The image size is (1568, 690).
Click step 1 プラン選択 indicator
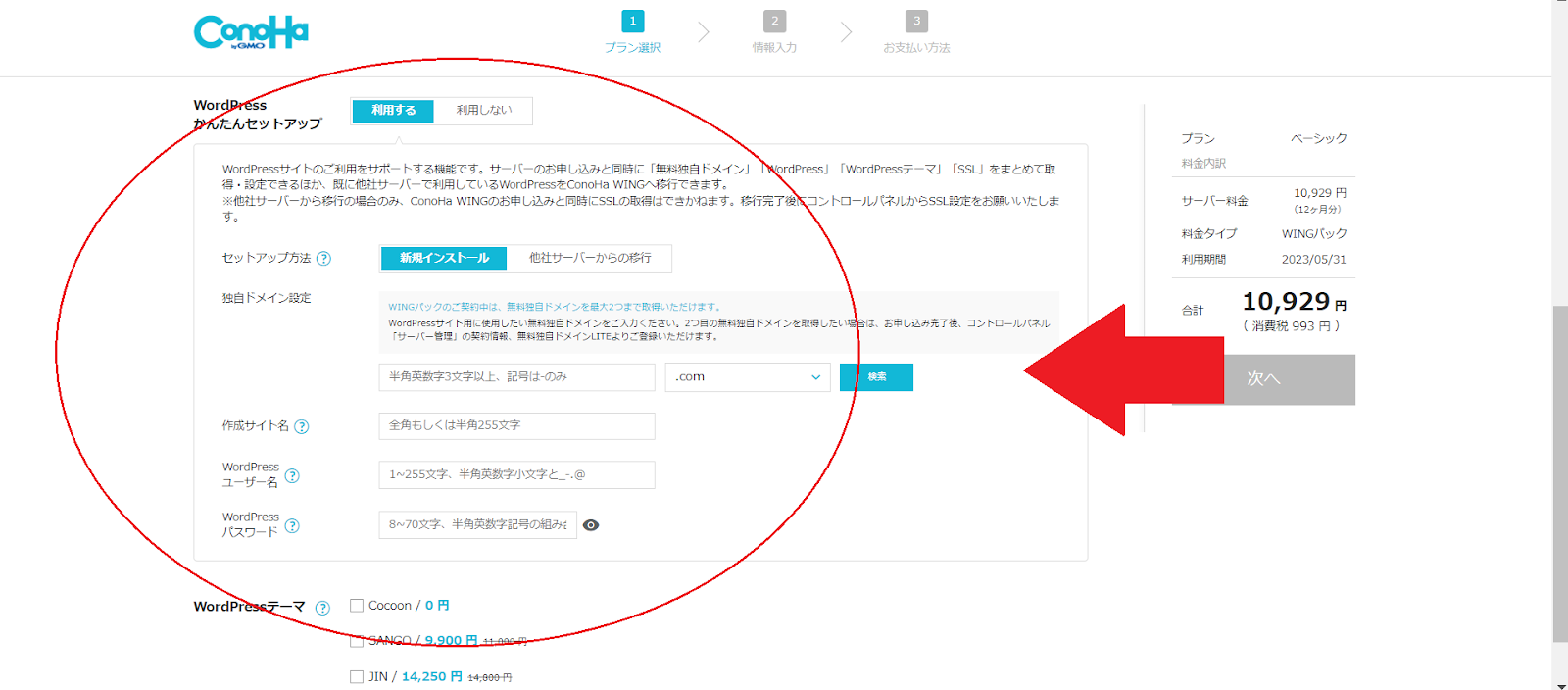coord(633,31)
